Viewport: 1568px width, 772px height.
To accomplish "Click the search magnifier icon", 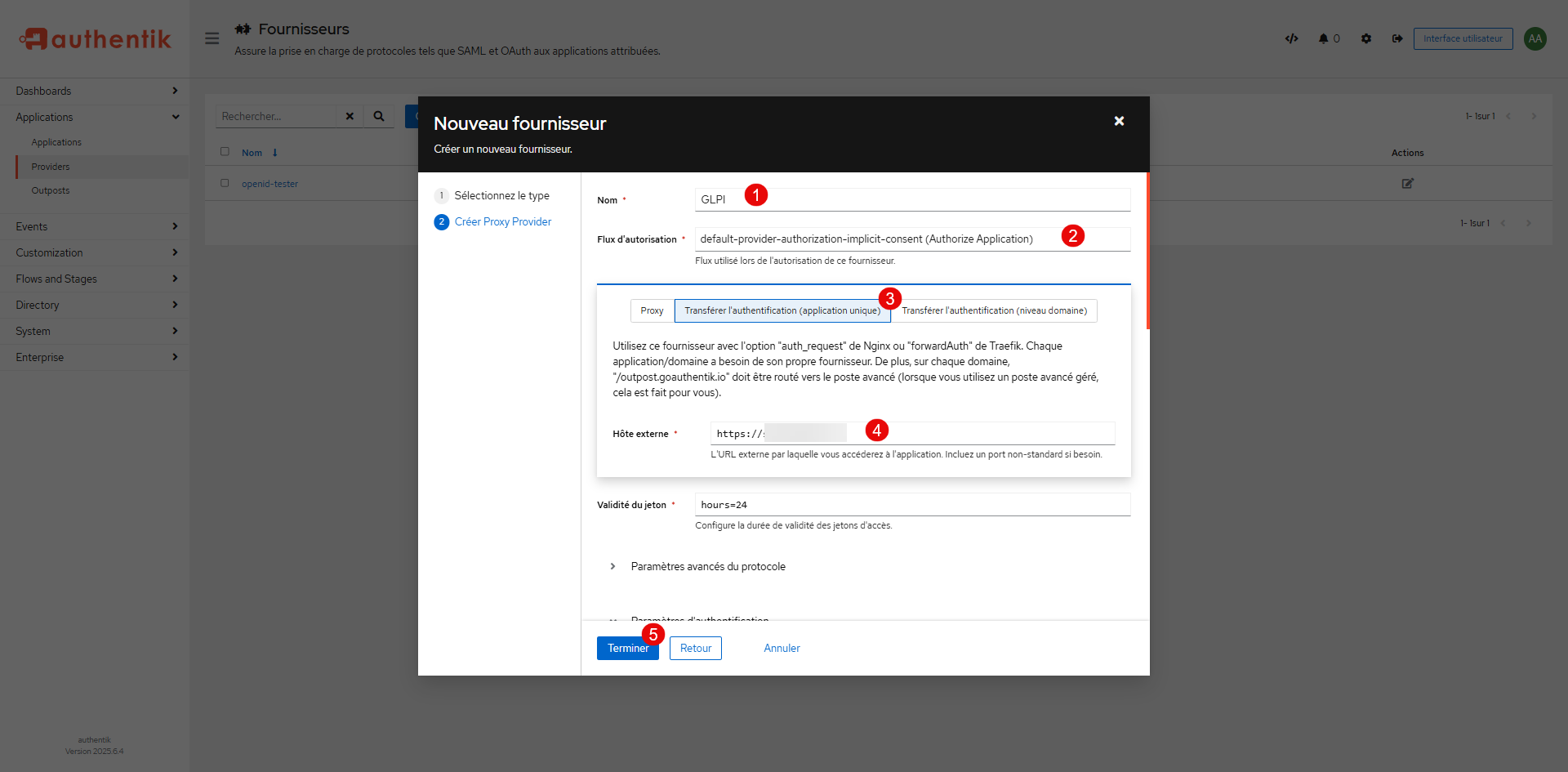I will [379, 116].
